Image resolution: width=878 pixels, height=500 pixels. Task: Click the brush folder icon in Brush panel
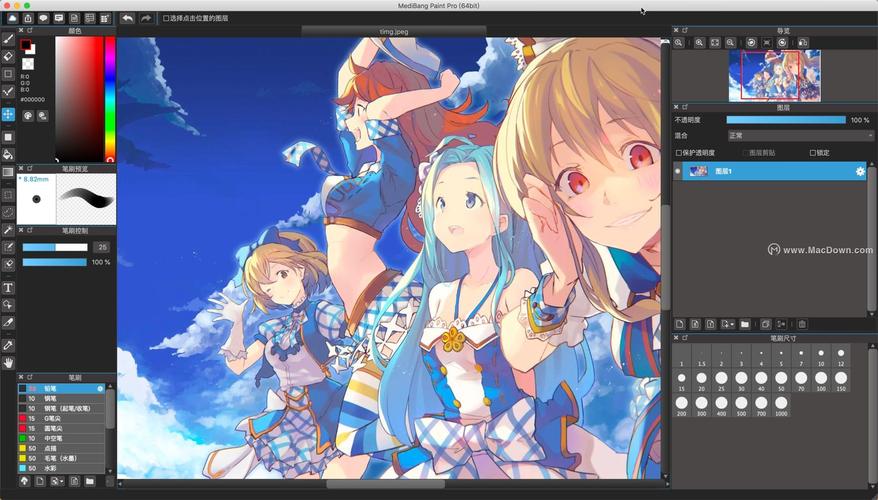point(90,482)
